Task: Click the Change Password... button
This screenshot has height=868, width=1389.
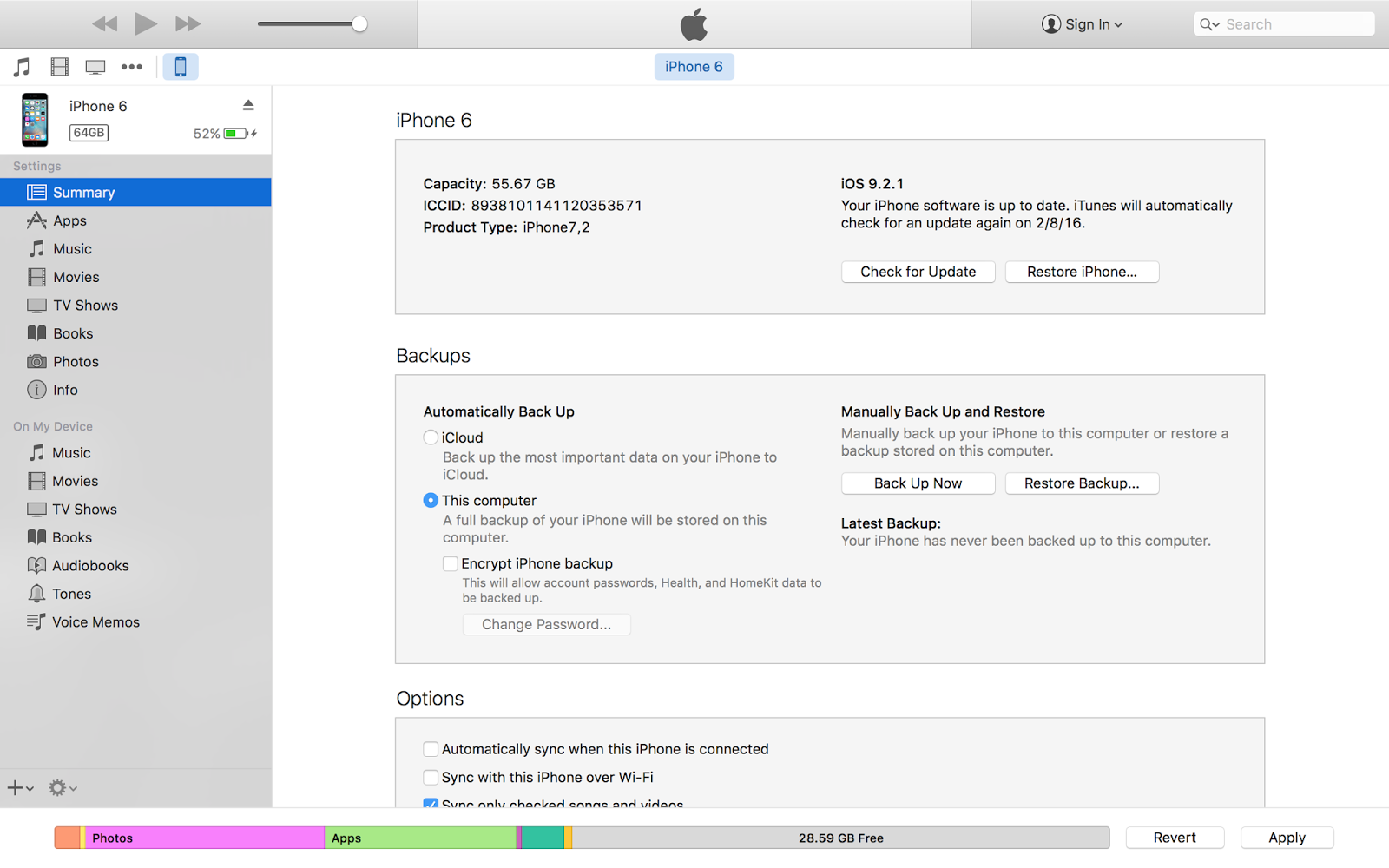Action: (x=546, y=624)
